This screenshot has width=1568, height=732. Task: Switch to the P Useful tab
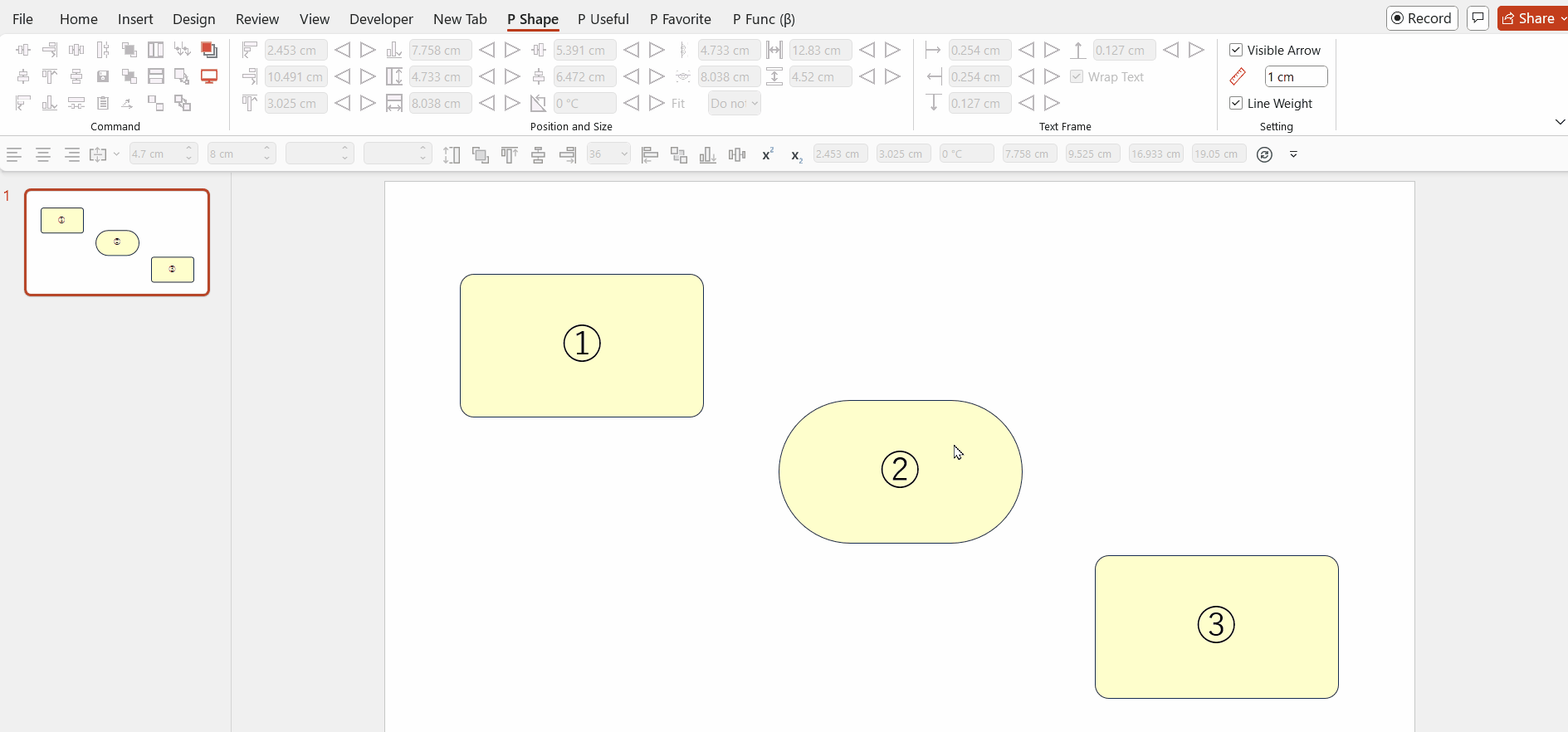pyautogui.click(x=603, y=18)
